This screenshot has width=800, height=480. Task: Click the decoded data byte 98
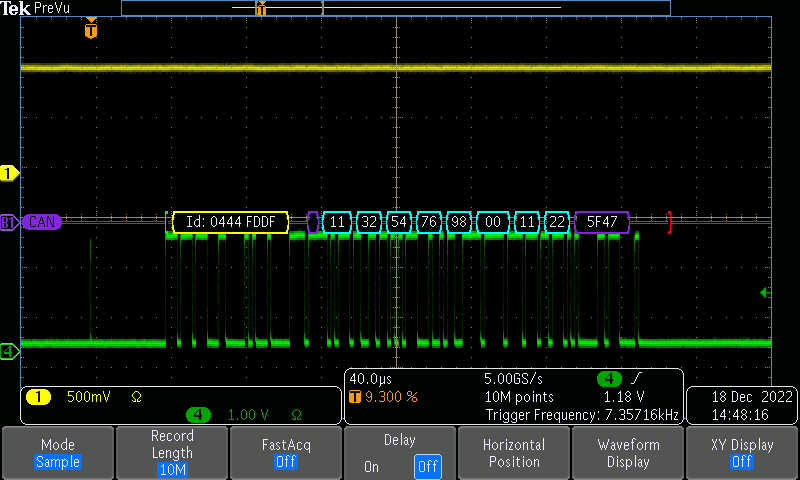click(459, 222)
